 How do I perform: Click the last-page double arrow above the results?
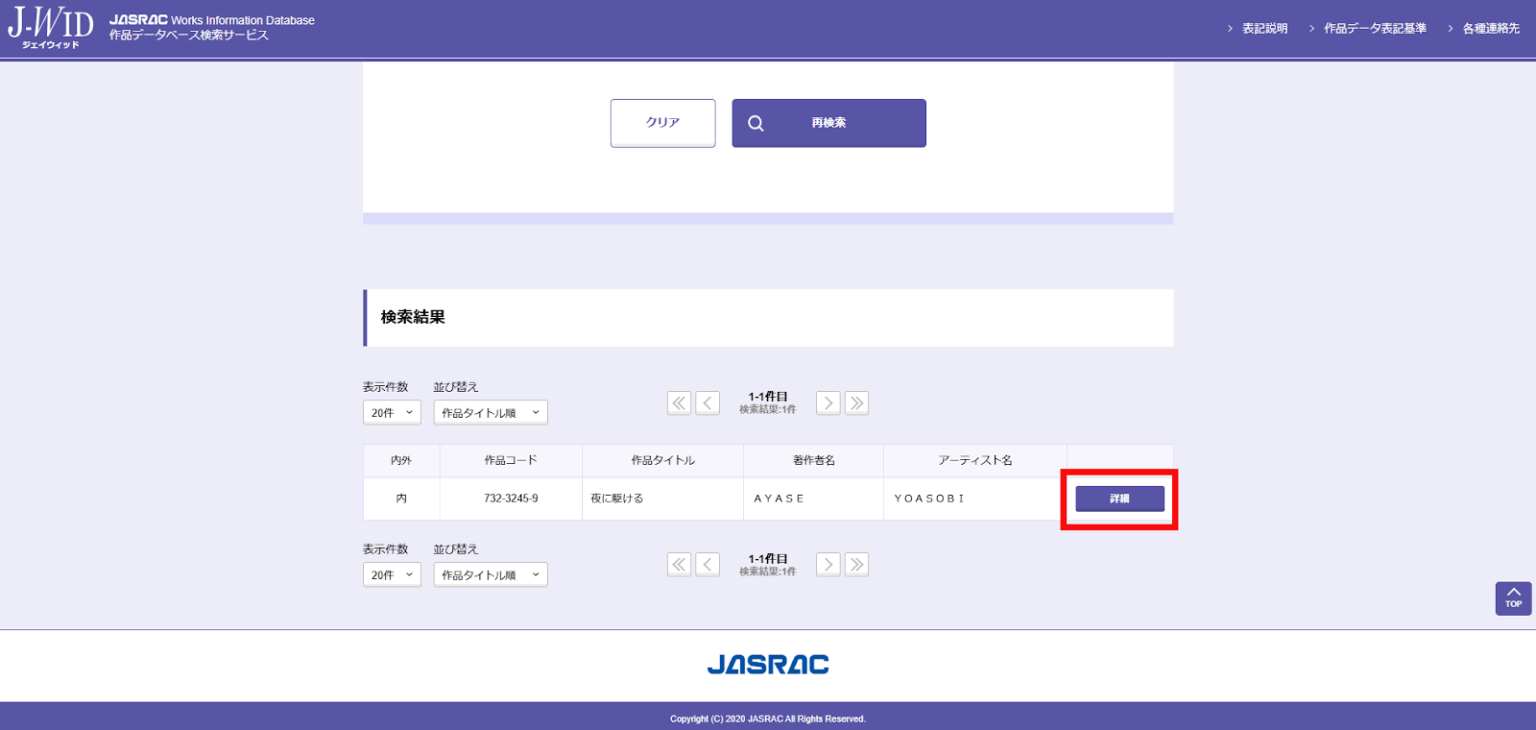(x=857, y=402)
